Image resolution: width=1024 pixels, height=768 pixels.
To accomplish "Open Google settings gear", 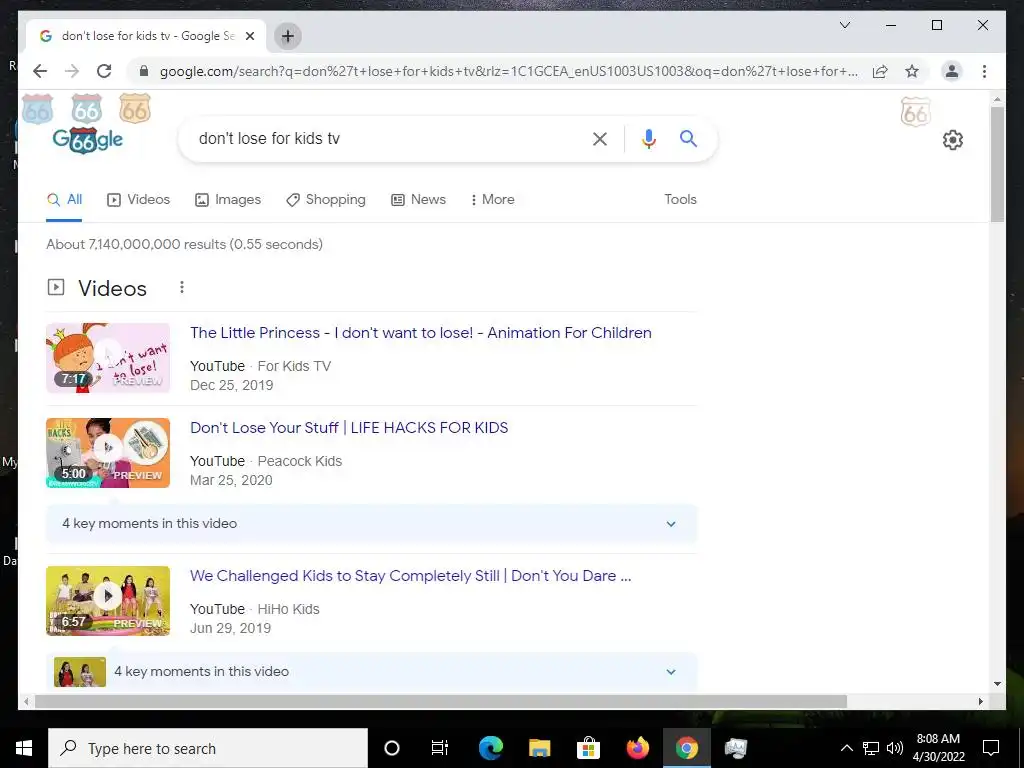I will pos(953,140).
